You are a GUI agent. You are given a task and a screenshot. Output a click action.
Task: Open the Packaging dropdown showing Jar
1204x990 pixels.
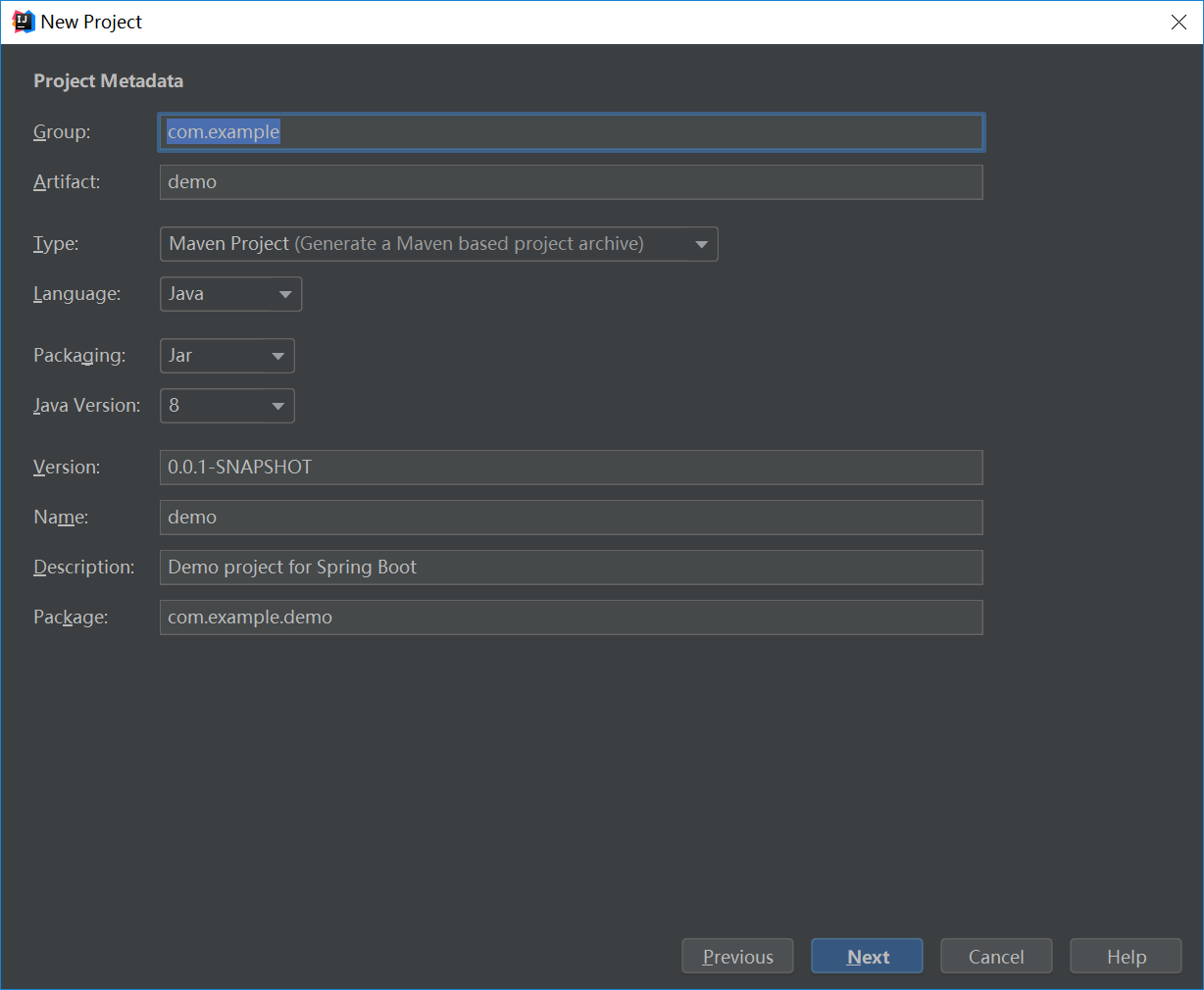[x=227, y=356]
